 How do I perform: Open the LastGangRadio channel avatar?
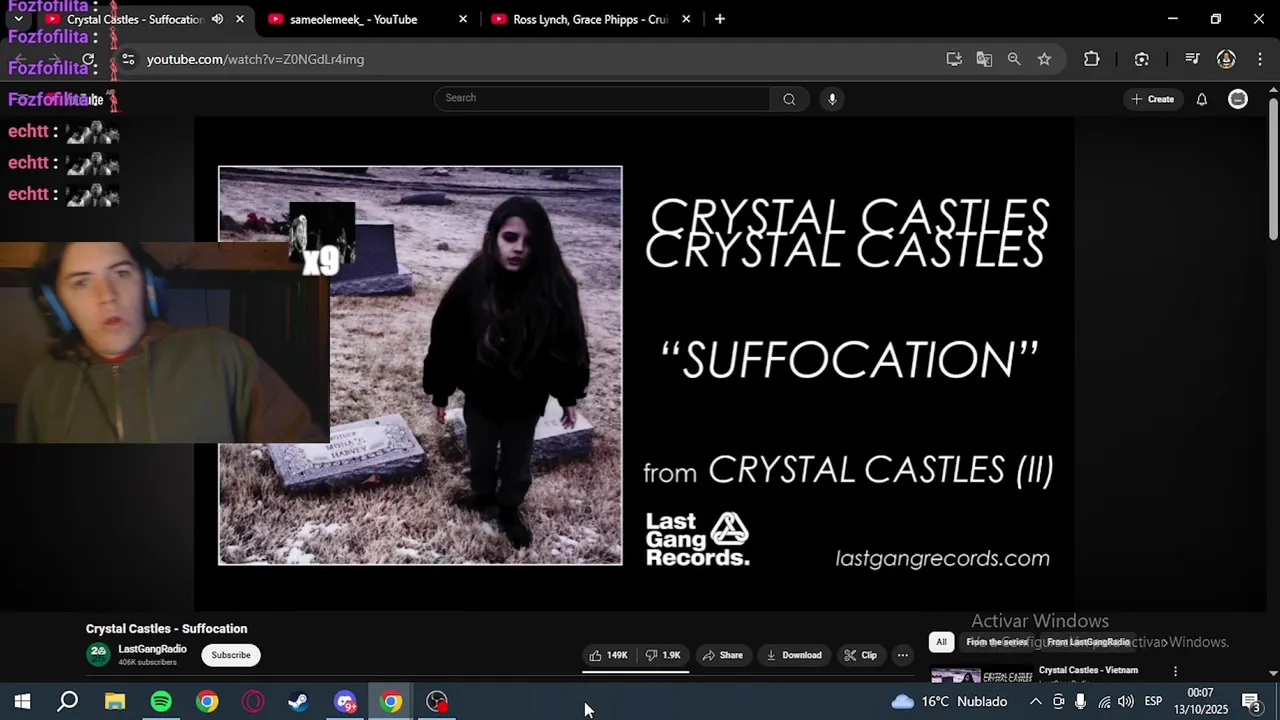click(98, 654)
